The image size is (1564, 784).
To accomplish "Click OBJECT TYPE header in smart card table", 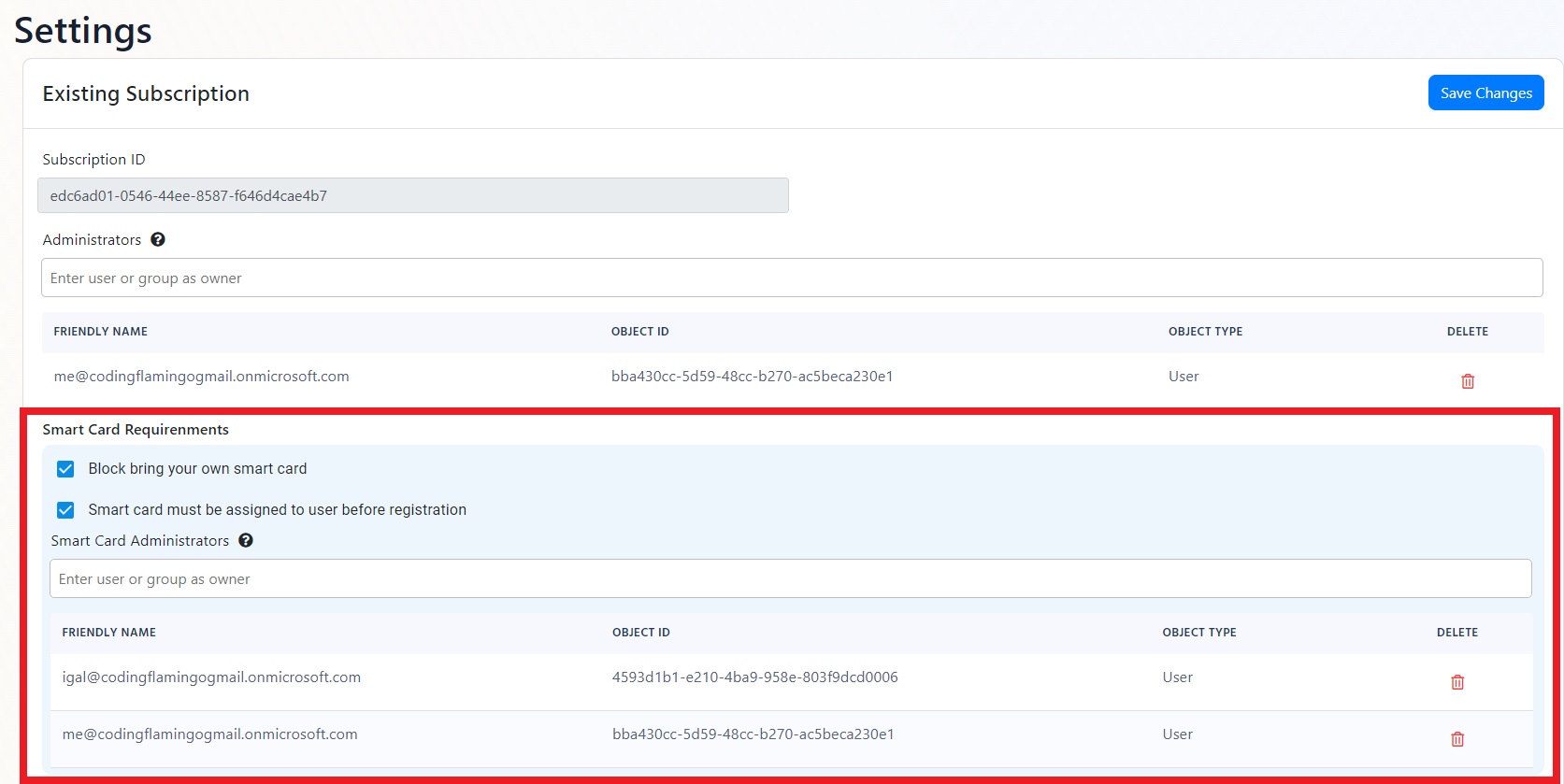I will click(1198, 633).
